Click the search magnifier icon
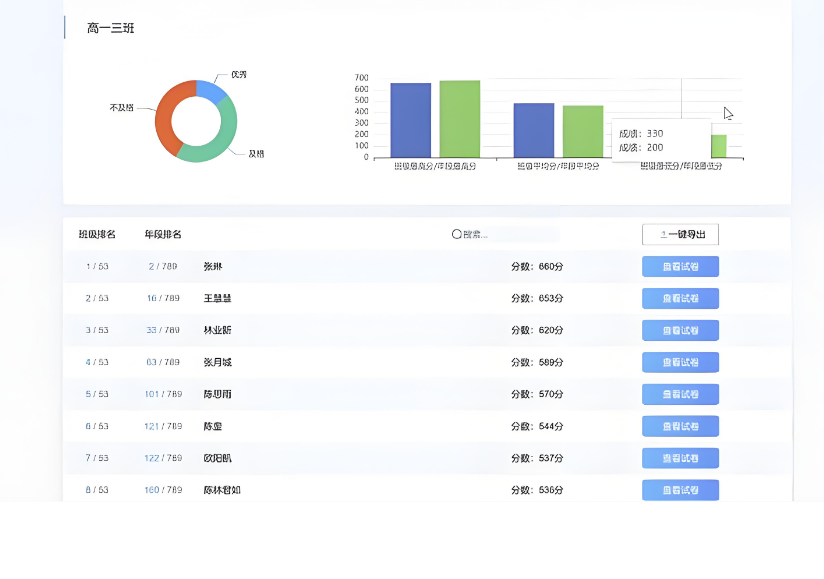This screenshot has height=579, width=824. point(457,234)
